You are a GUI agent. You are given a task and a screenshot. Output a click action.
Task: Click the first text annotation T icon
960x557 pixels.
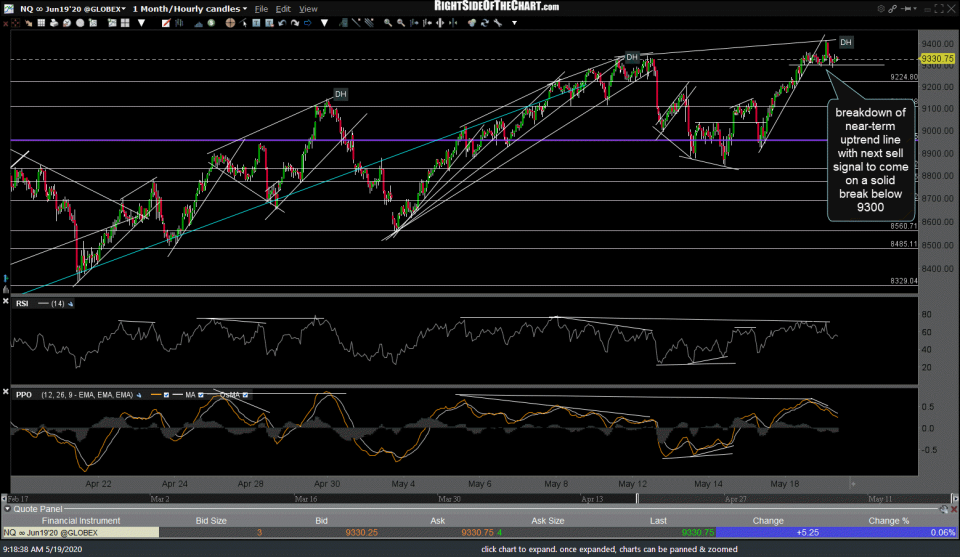click(x=256, y=23)
